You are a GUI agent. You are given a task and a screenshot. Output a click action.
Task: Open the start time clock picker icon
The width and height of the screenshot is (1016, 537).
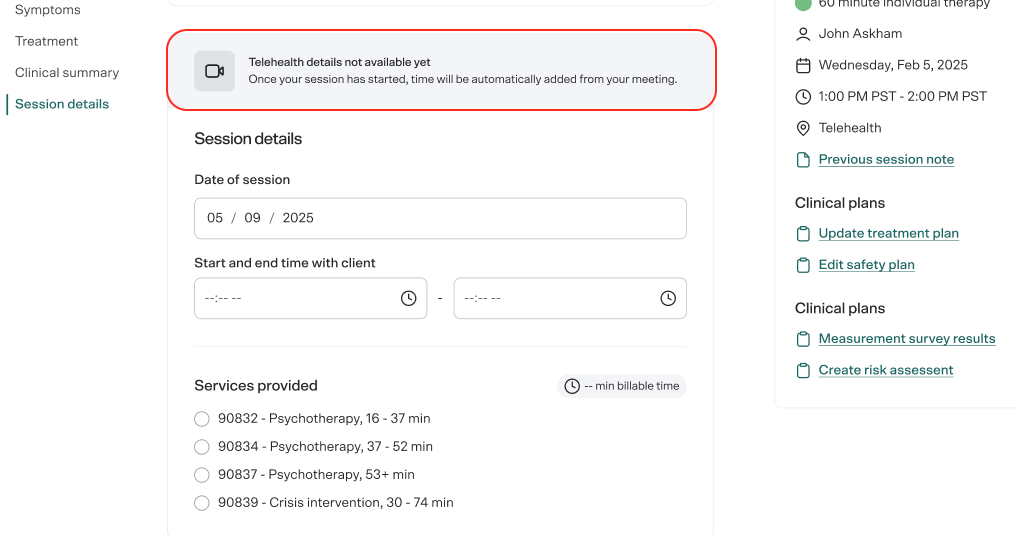(408, 298)
